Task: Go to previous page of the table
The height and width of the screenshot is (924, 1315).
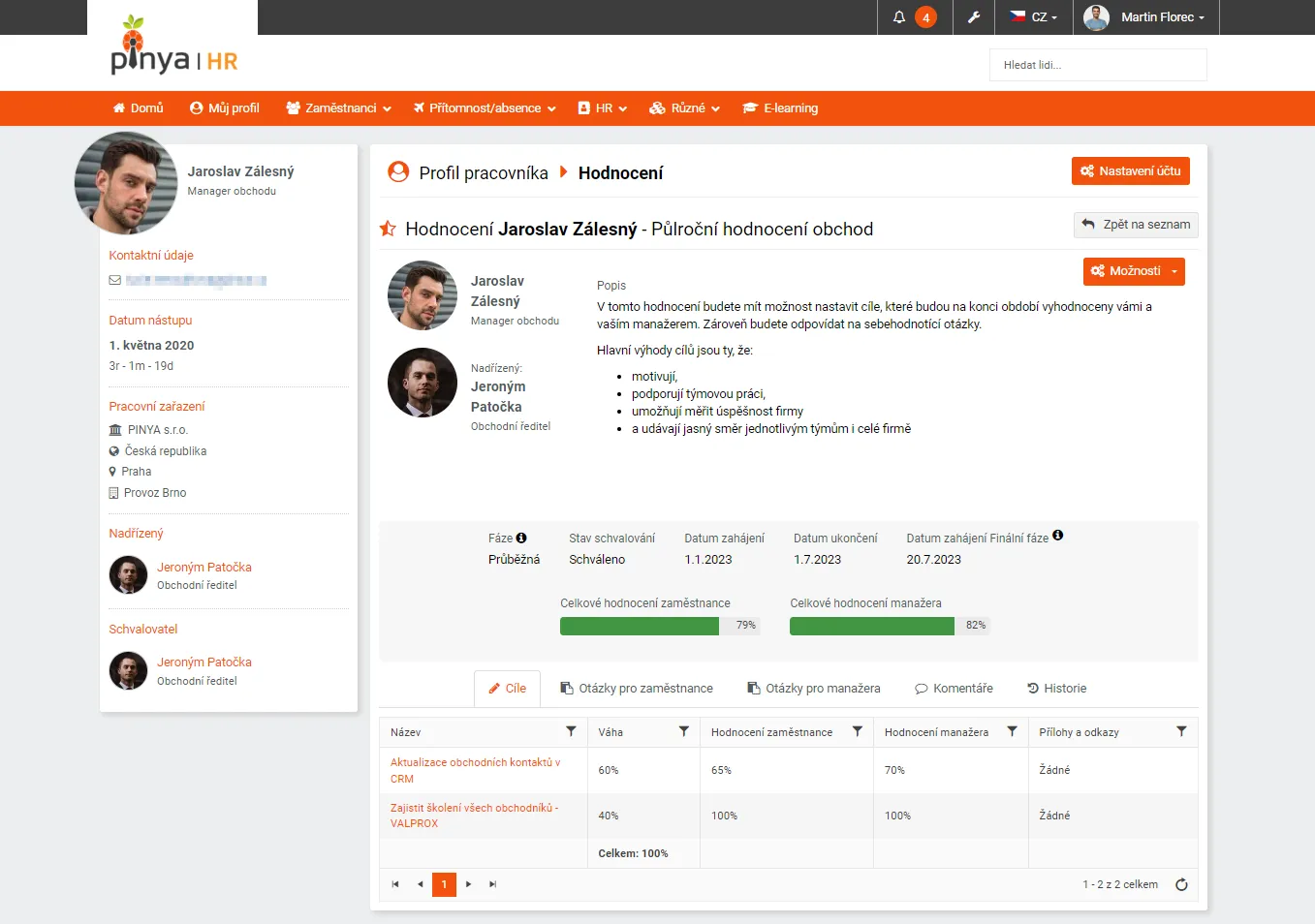Action: [420, 884]
